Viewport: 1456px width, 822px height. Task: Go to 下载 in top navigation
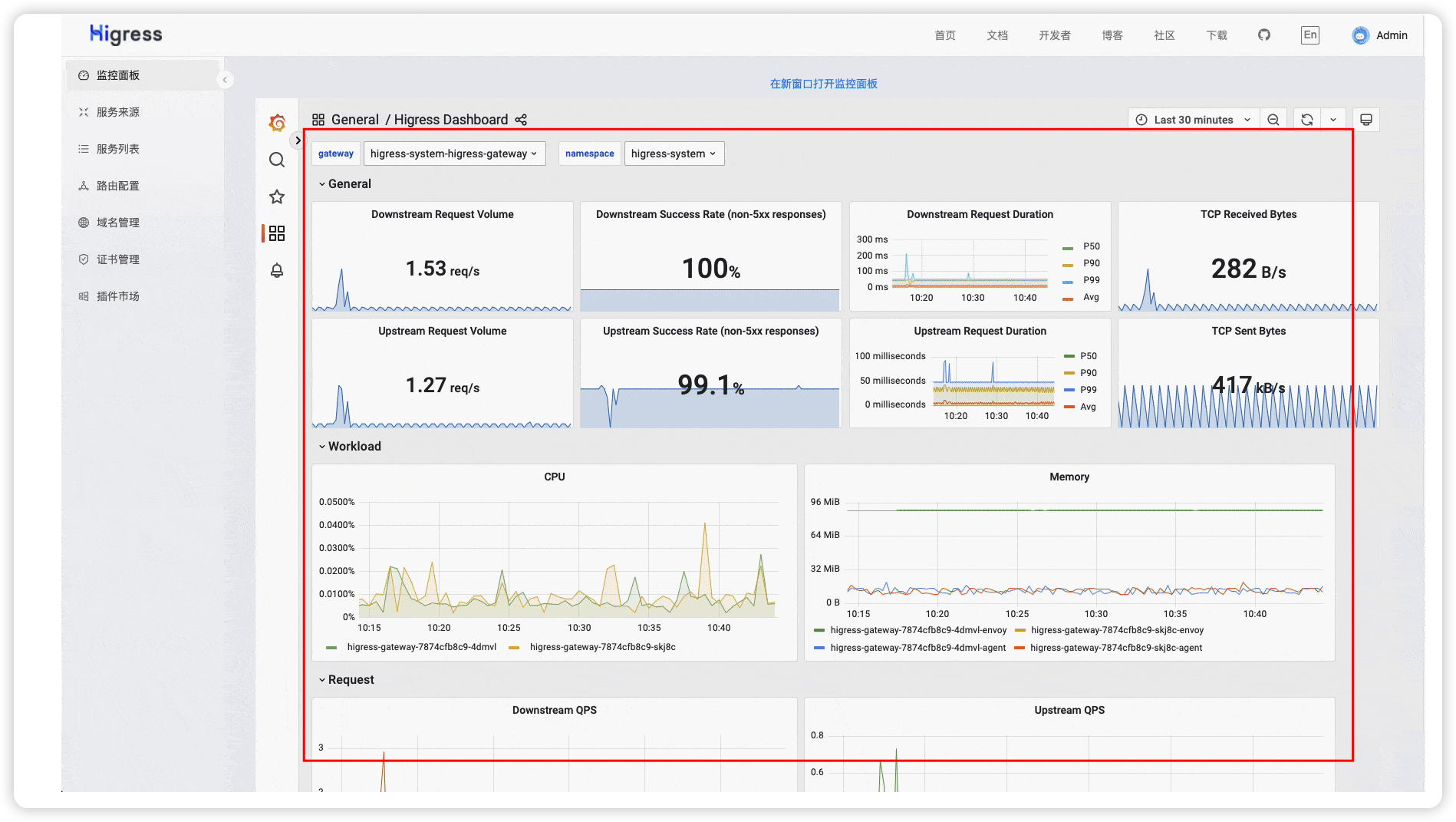(1217, 35)
